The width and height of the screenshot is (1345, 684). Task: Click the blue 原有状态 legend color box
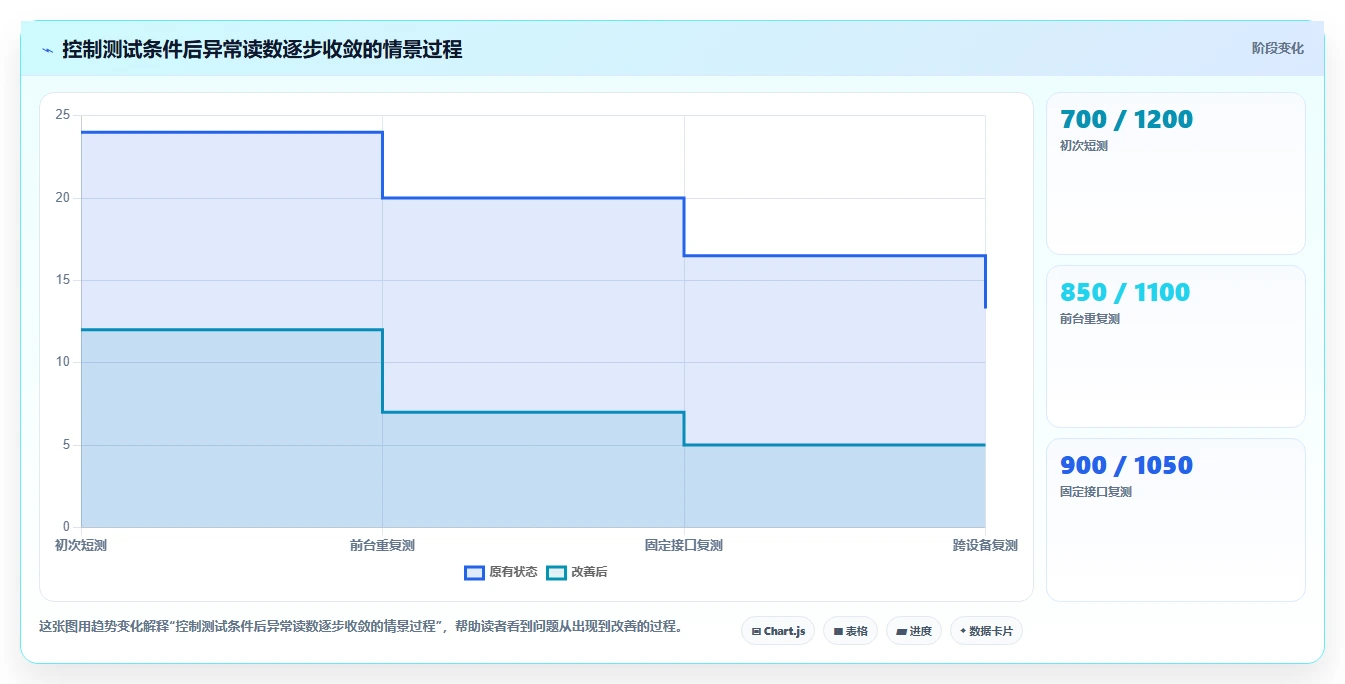click(474, 572)
